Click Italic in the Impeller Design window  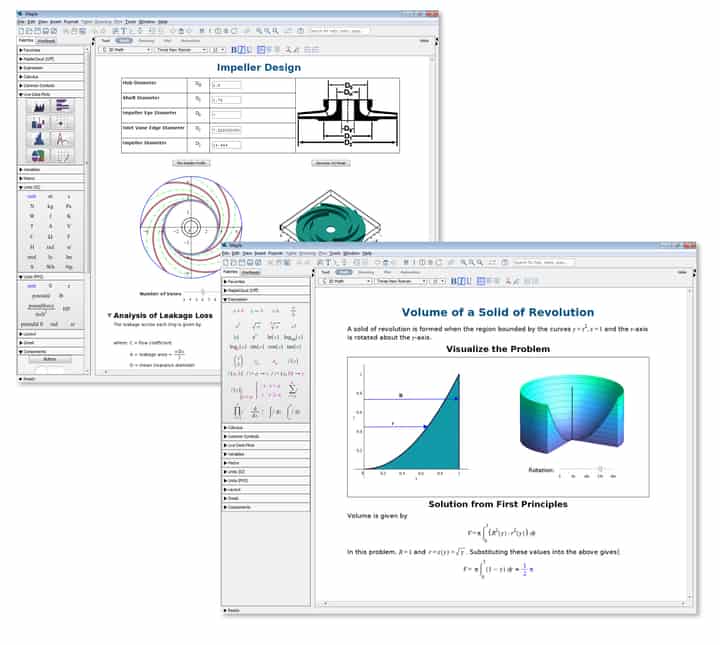[x=241, y=50]
